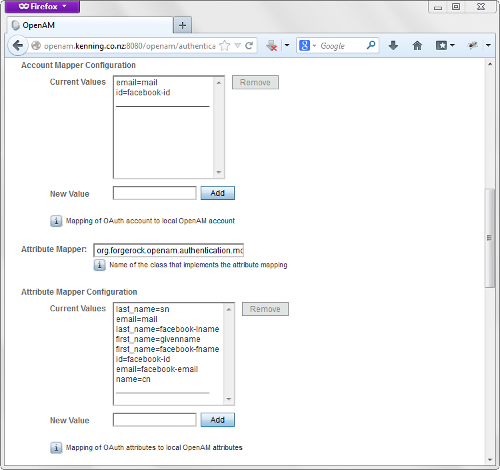Select last_name=sn in attribute list
This screenshot has height=470, width=500.
coord(142,309)
